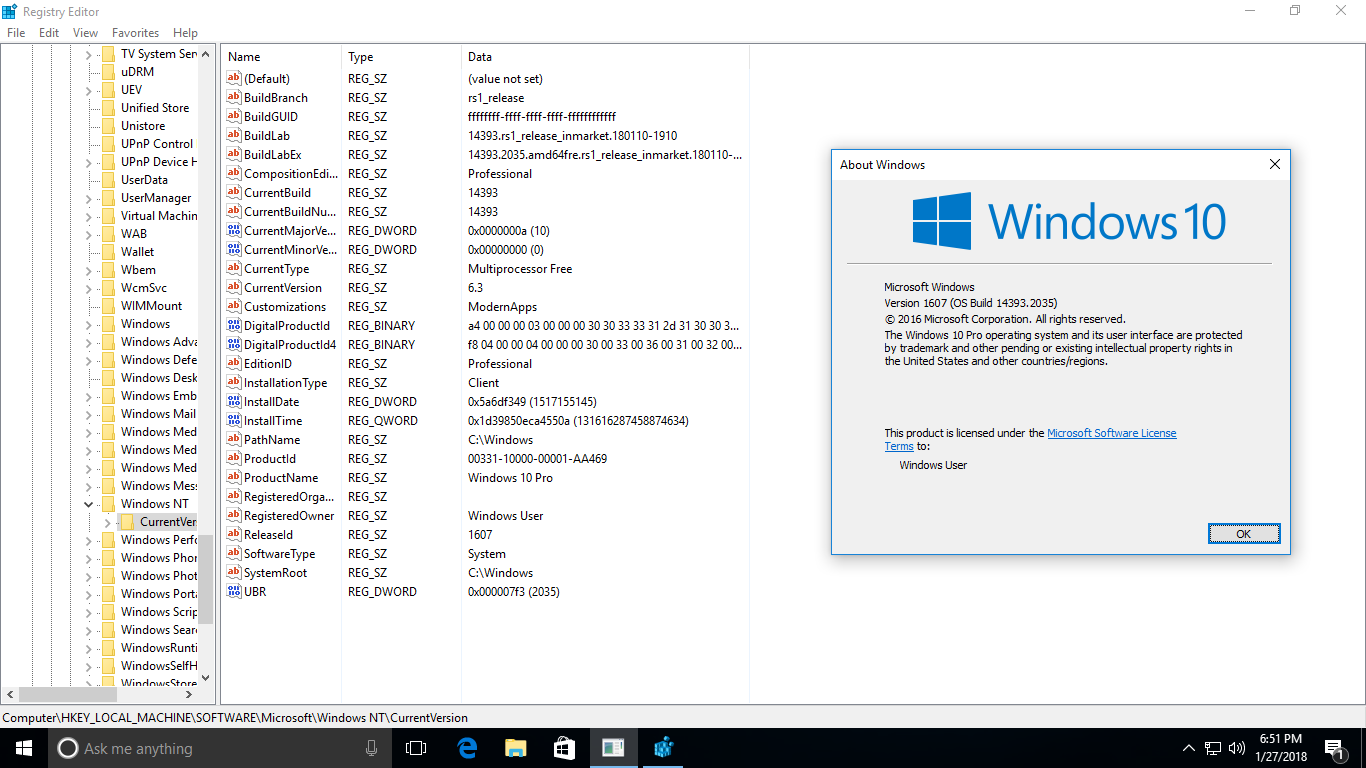Select the ProductId value name
This screenshot has width=1366, height=768.
(270, 459)
